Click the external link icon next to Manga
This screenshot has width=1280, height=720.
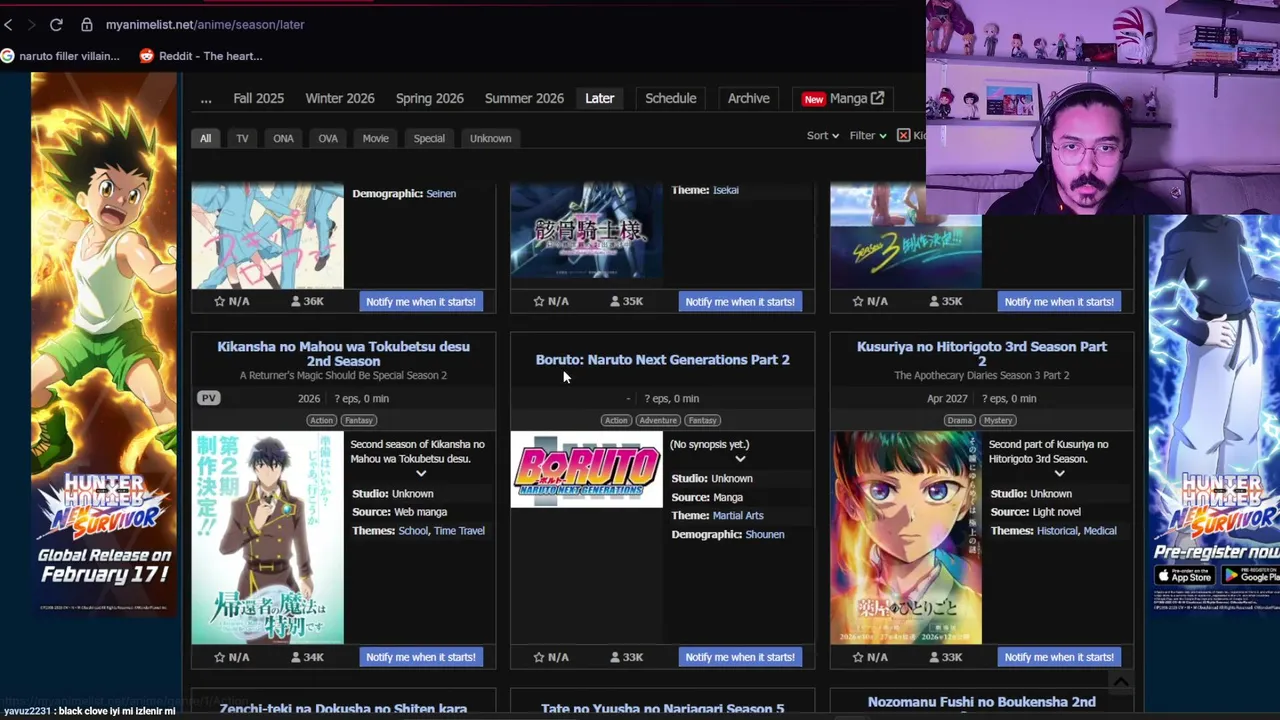pyautogui.click(x=877, y=98)
